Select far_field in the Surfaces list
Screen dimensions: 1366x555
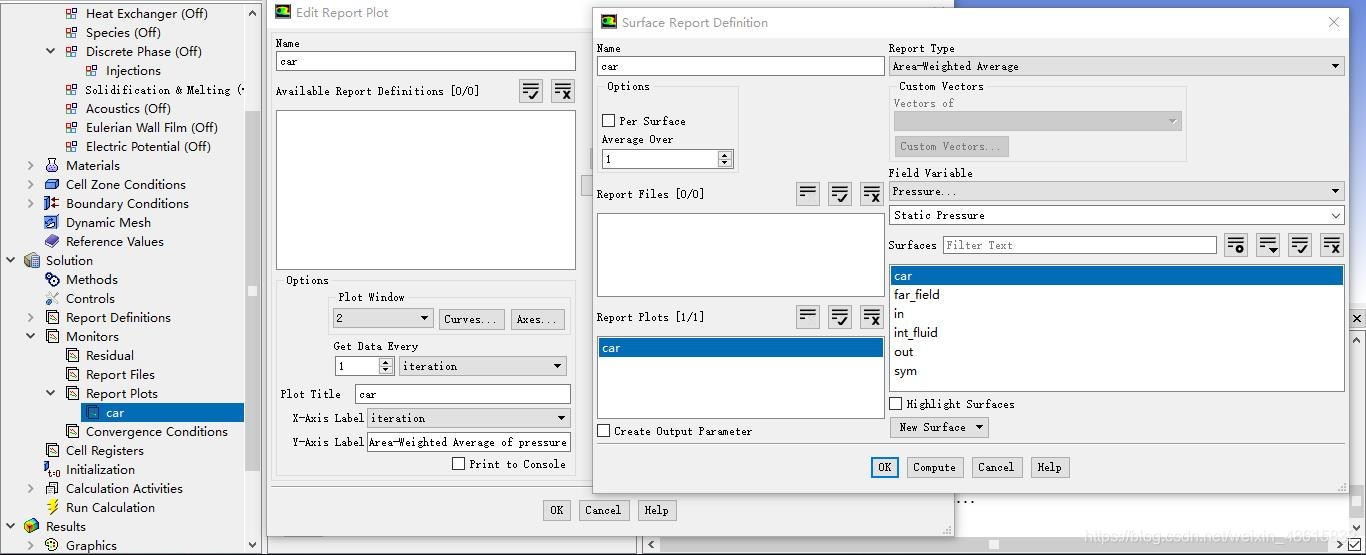pyautogui.click(x=916, y=295)
